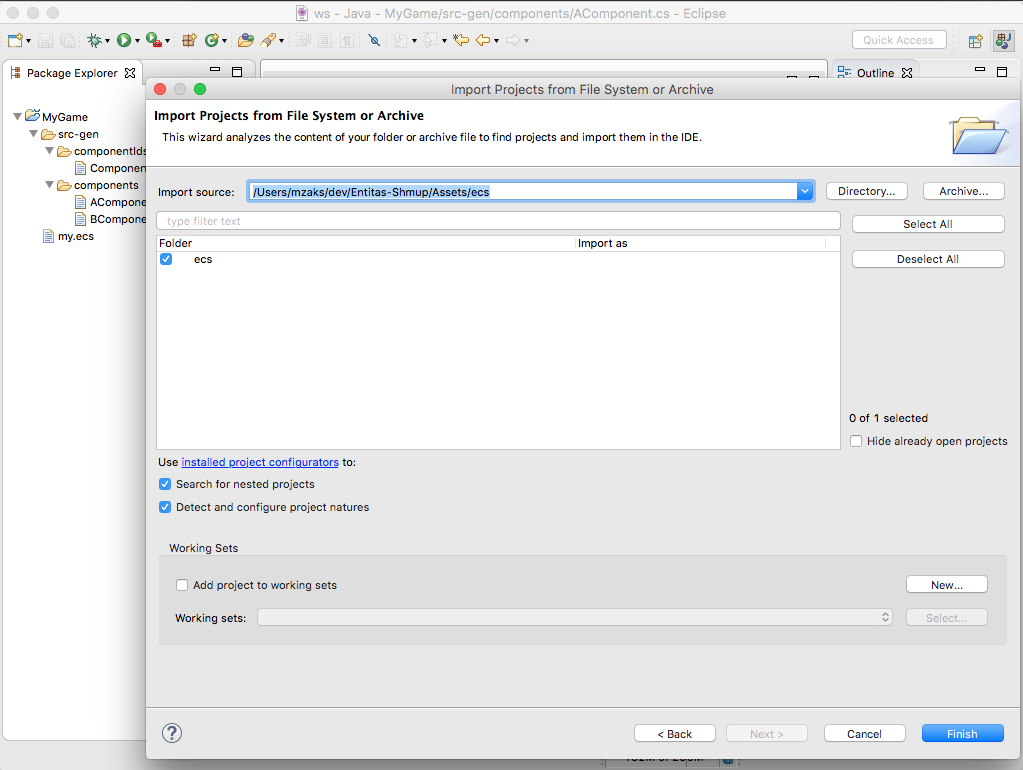Image resolution: width=1023 pixels, height=770 pixels.
Task: Click the Quick Access search field
Action: (x=898, y=40)
